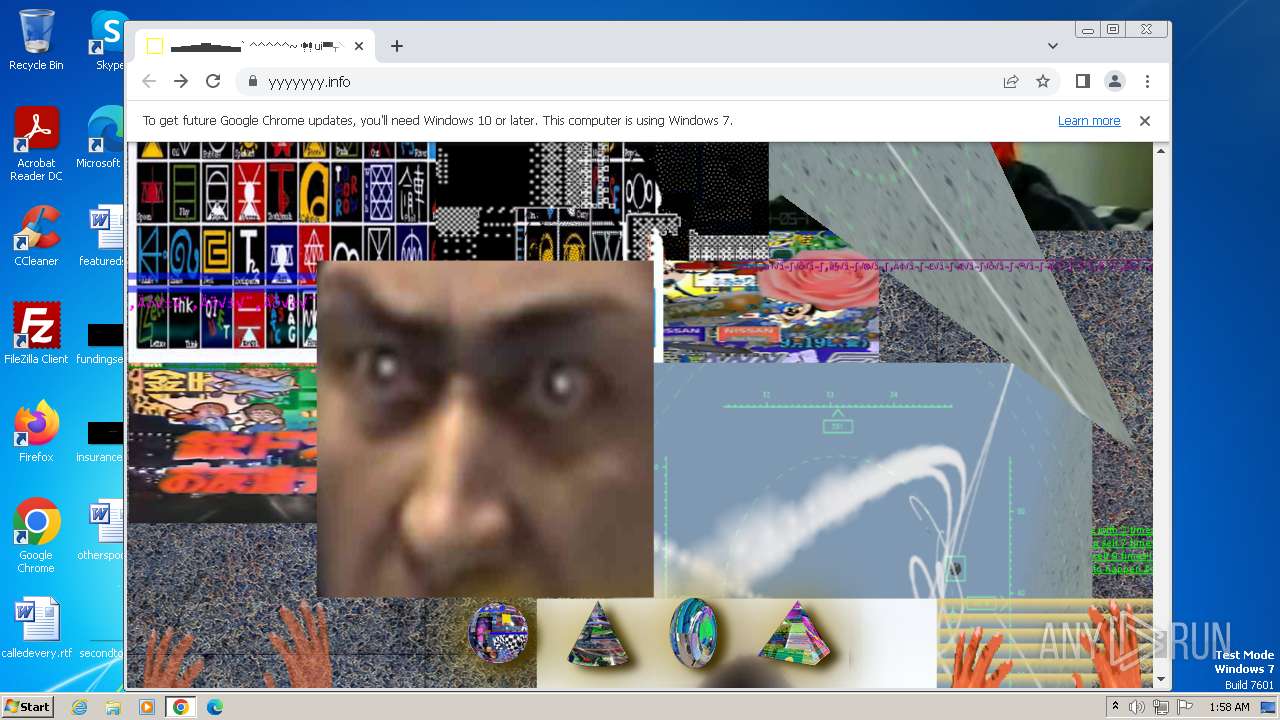Open the Recycle Bin desktop icon
The width and height of the screenshot is (1280, 720).
[36, 40]
